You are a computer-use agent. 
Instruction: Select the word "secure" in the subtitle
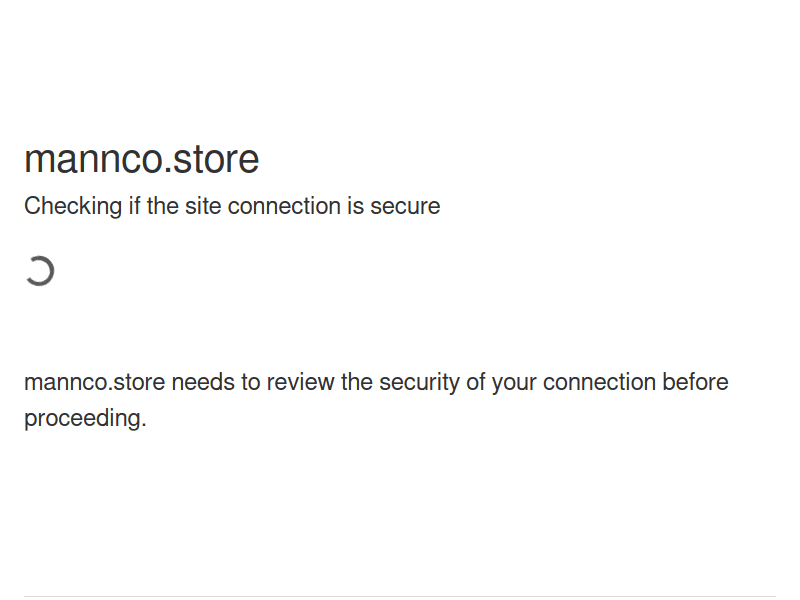tap(405, 207)
